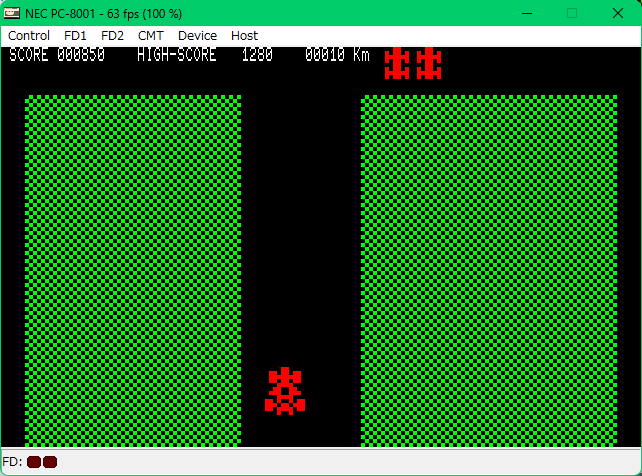
Task: Click the 00010 Km distance counter
Action: tap(337, 55)
